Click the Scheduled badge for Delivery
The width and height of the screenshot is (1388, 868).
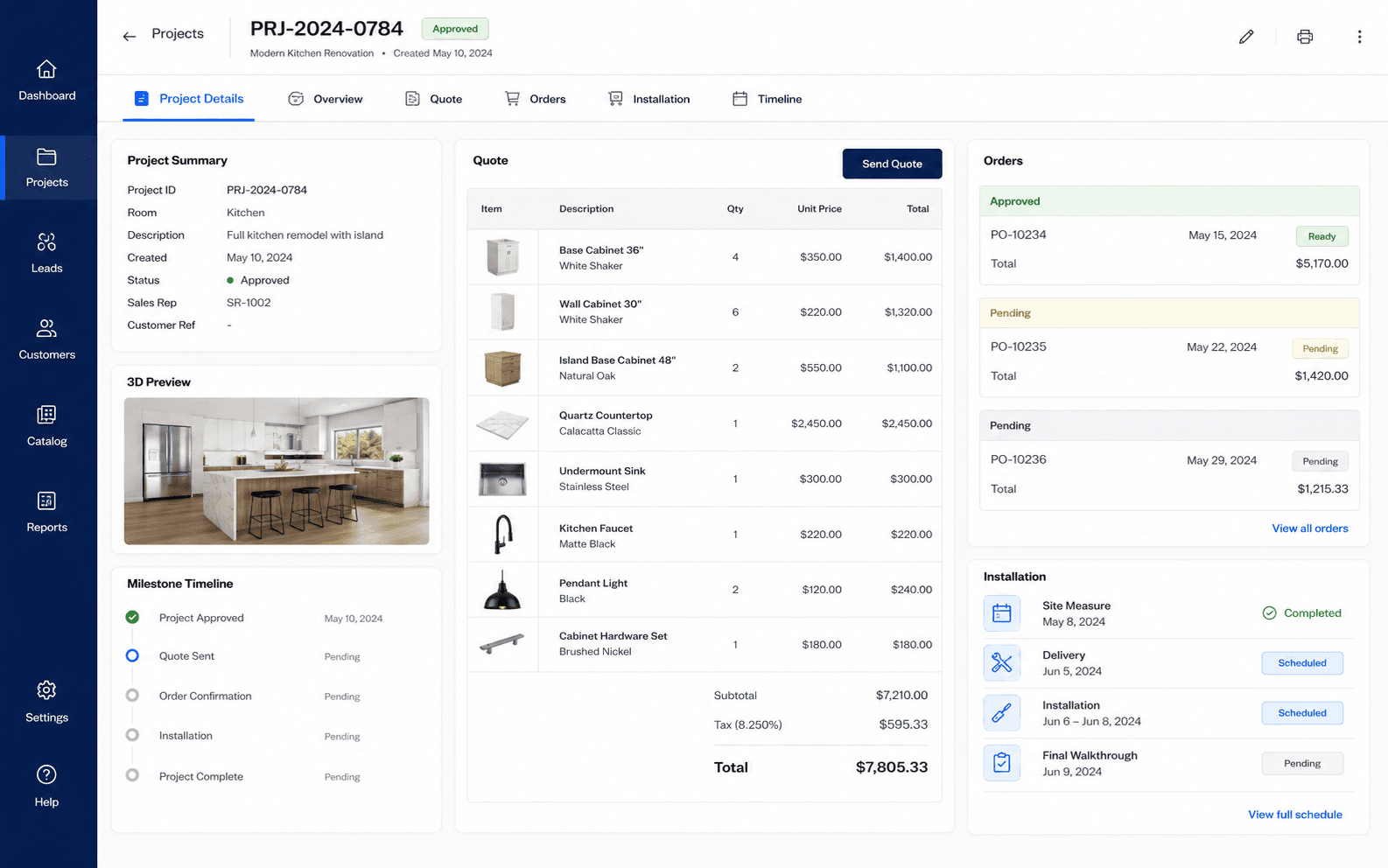click(1302, 663)
